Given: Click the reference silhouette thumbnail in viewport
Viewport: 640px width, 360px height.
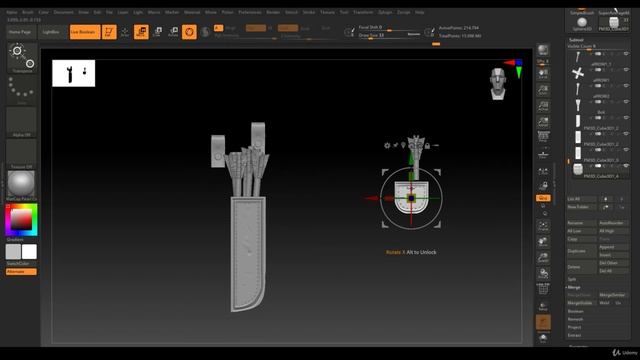Looking at the screenshot, I should pyautogui.click(x=73, y=73).
